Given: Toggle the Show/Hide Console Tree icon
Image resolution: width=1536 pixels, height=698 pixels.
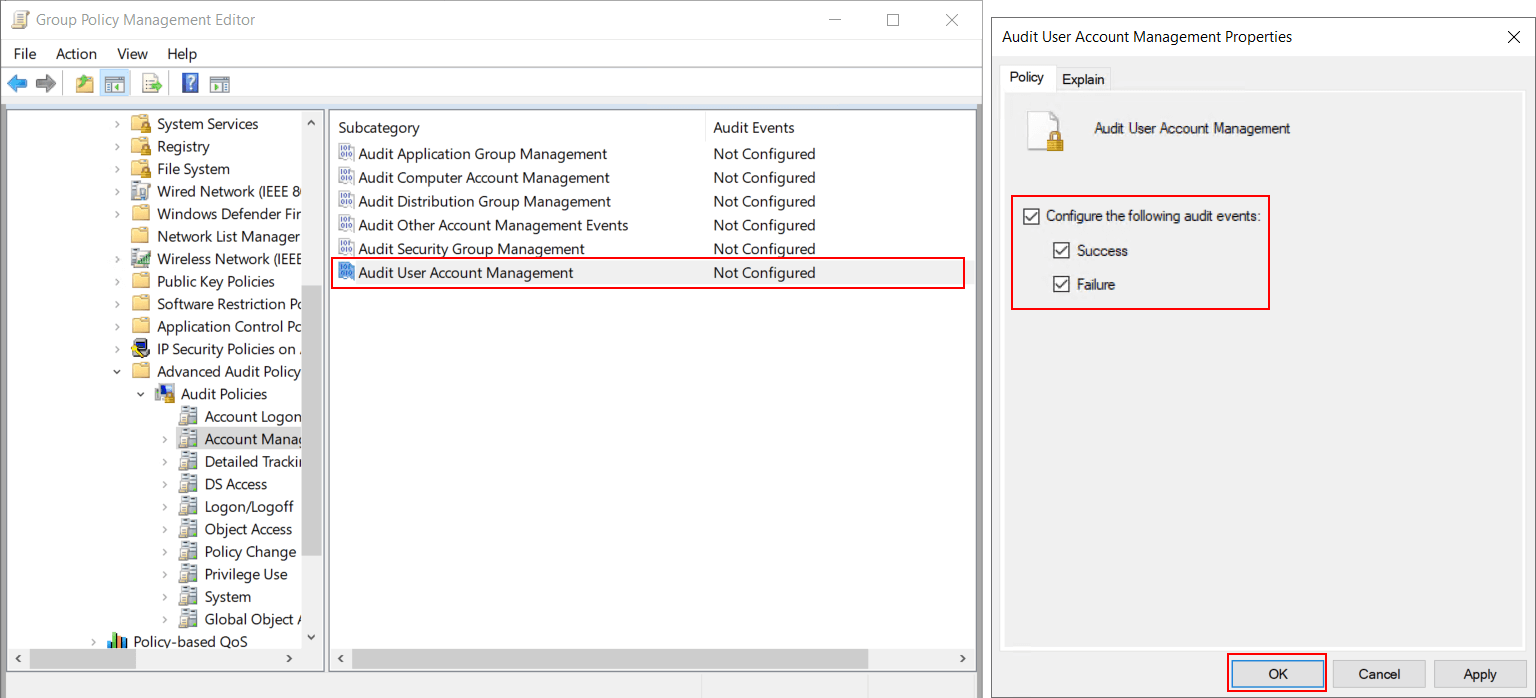Looking at the screenshot, I should pos(115,83).
